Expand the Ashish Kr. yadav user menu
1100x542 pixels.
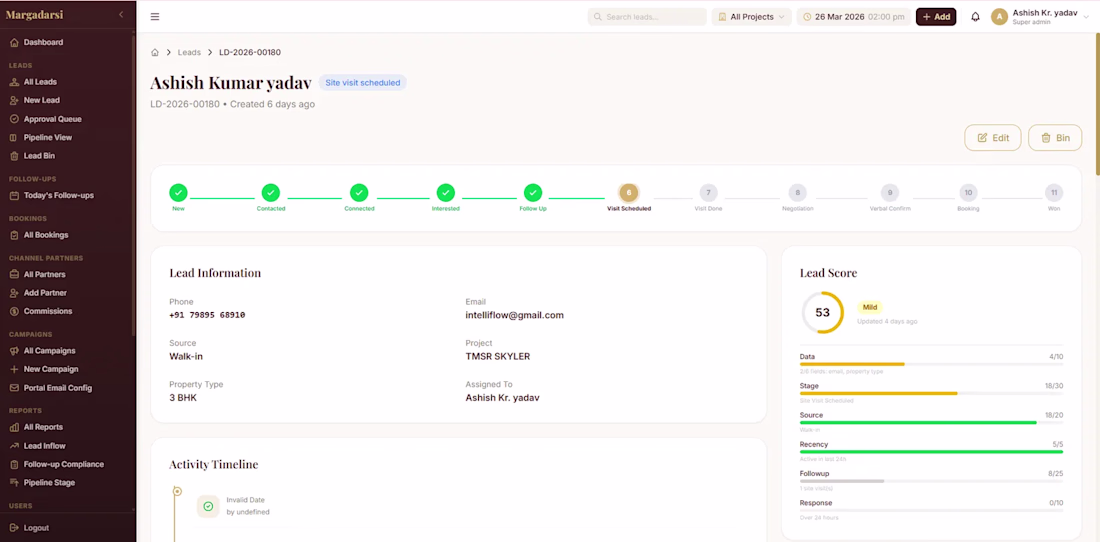point(1040,17)
